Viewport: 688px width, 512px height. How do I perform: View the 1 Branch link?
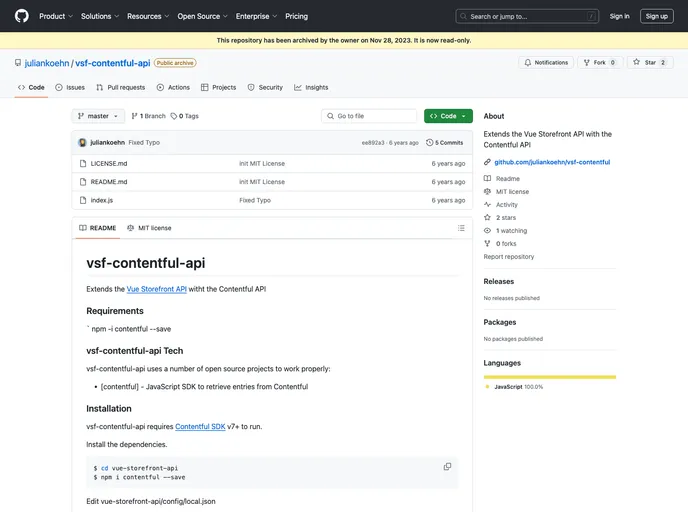(x=148, y=116)
